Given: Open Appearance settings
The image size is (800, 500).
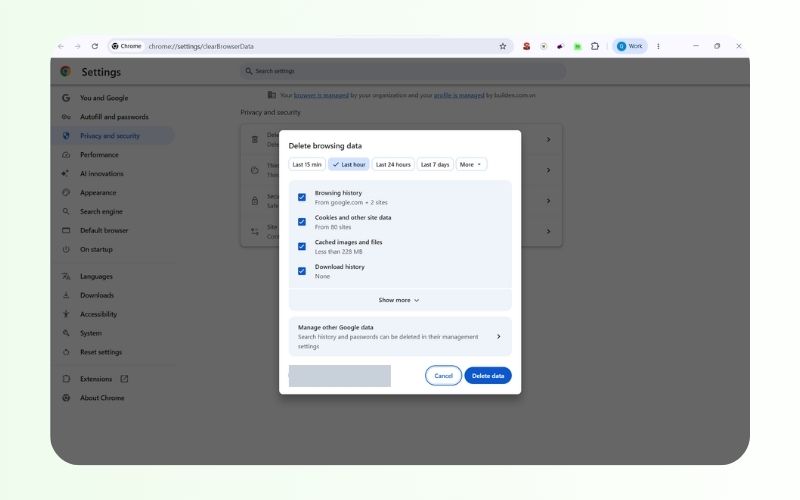Looking at the screenshot, I should tap(98, 192).
